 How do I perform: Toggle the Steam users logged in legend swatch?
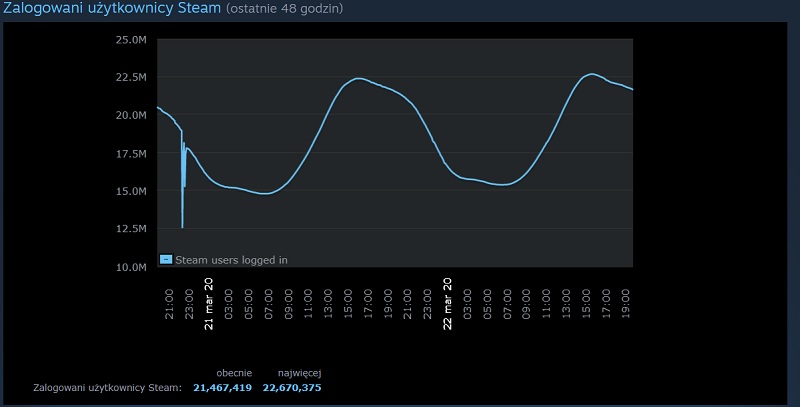tap(166, 259)
